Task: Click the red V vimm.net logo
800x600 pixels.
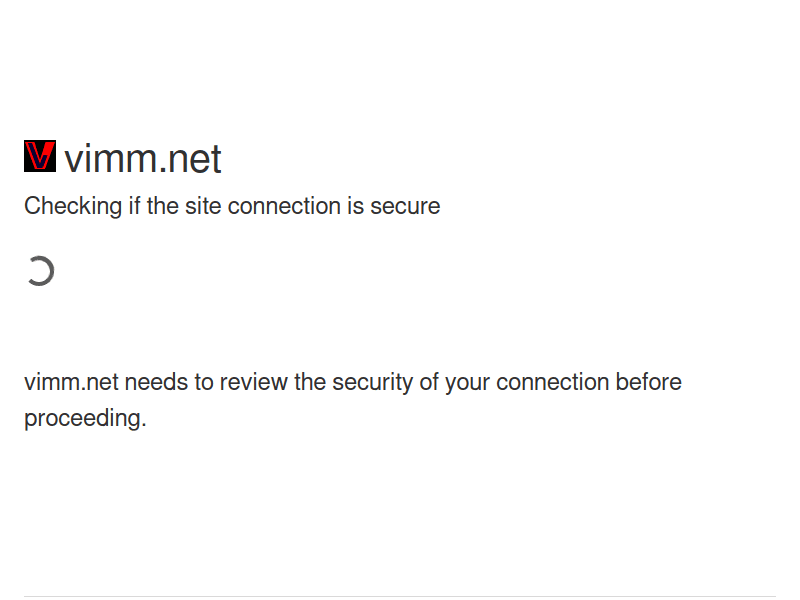Action: (40, 156)
